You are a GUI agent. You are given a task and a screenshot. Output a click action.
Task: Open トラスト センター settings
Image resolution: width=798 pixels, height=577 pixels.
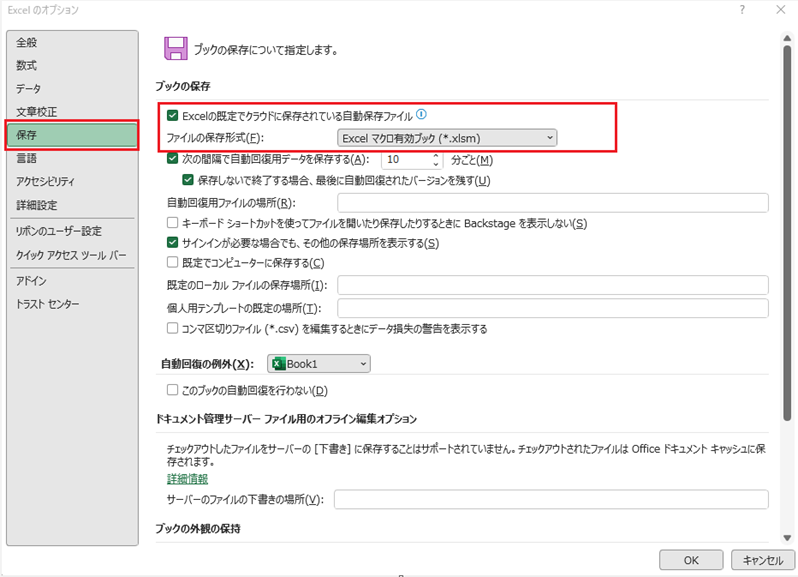(x=48, y=304)
